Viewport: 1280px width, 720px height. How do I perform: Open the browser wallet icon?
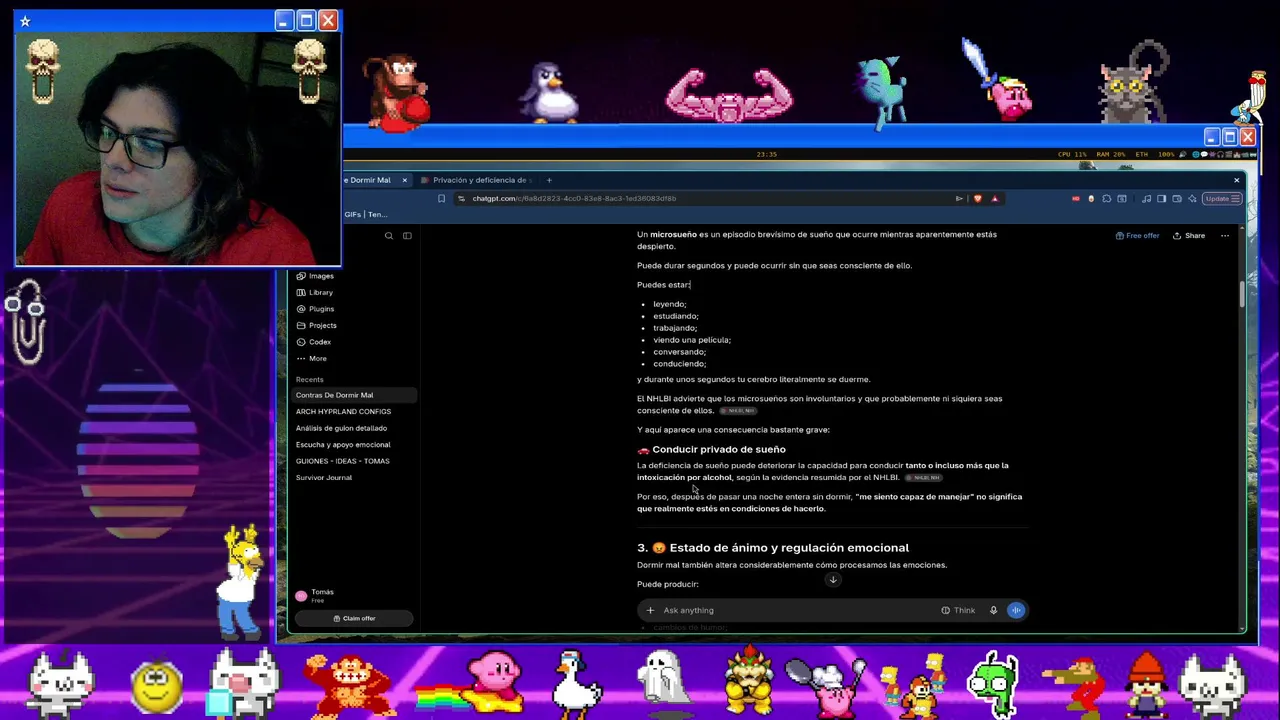point(1177,199)
